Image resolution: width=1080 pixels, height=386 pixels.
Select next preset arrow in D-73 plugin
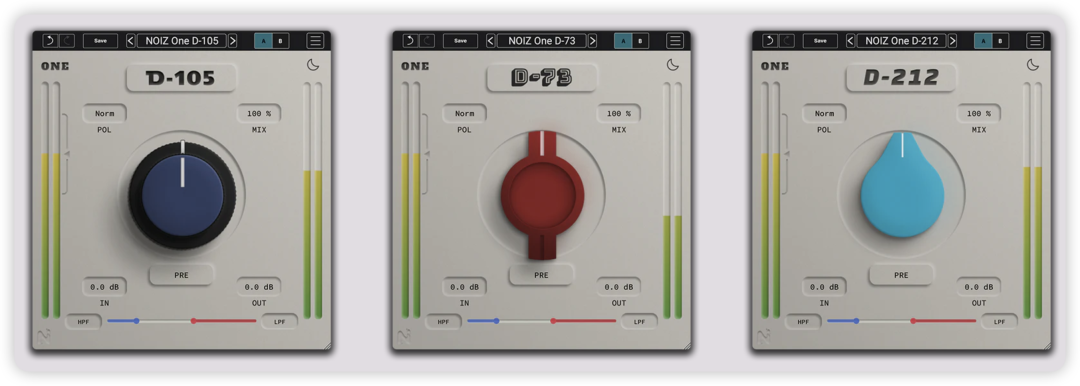(592, 41)
